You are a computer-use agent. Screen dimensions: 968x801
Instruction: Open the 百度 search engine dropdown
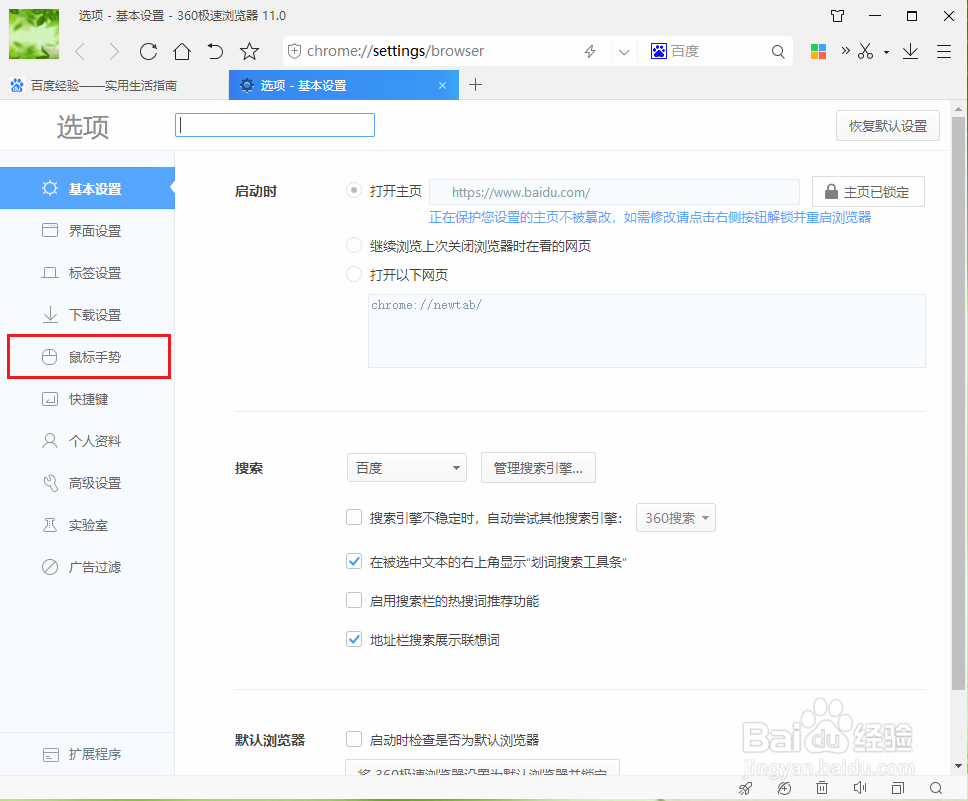406,467
